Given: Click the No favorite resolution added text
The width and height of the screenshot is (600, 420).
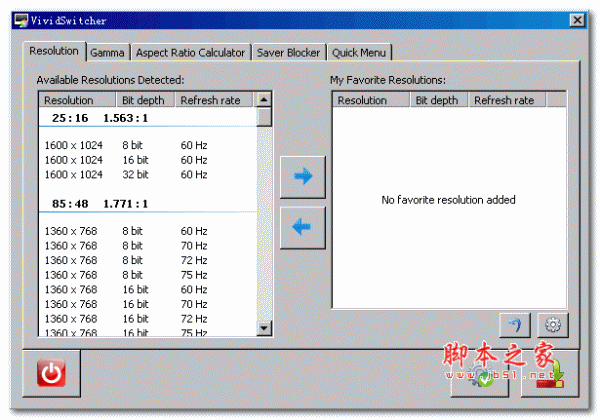Looking at the screenshot, I should pyautogui.click(x=448, y=200).
